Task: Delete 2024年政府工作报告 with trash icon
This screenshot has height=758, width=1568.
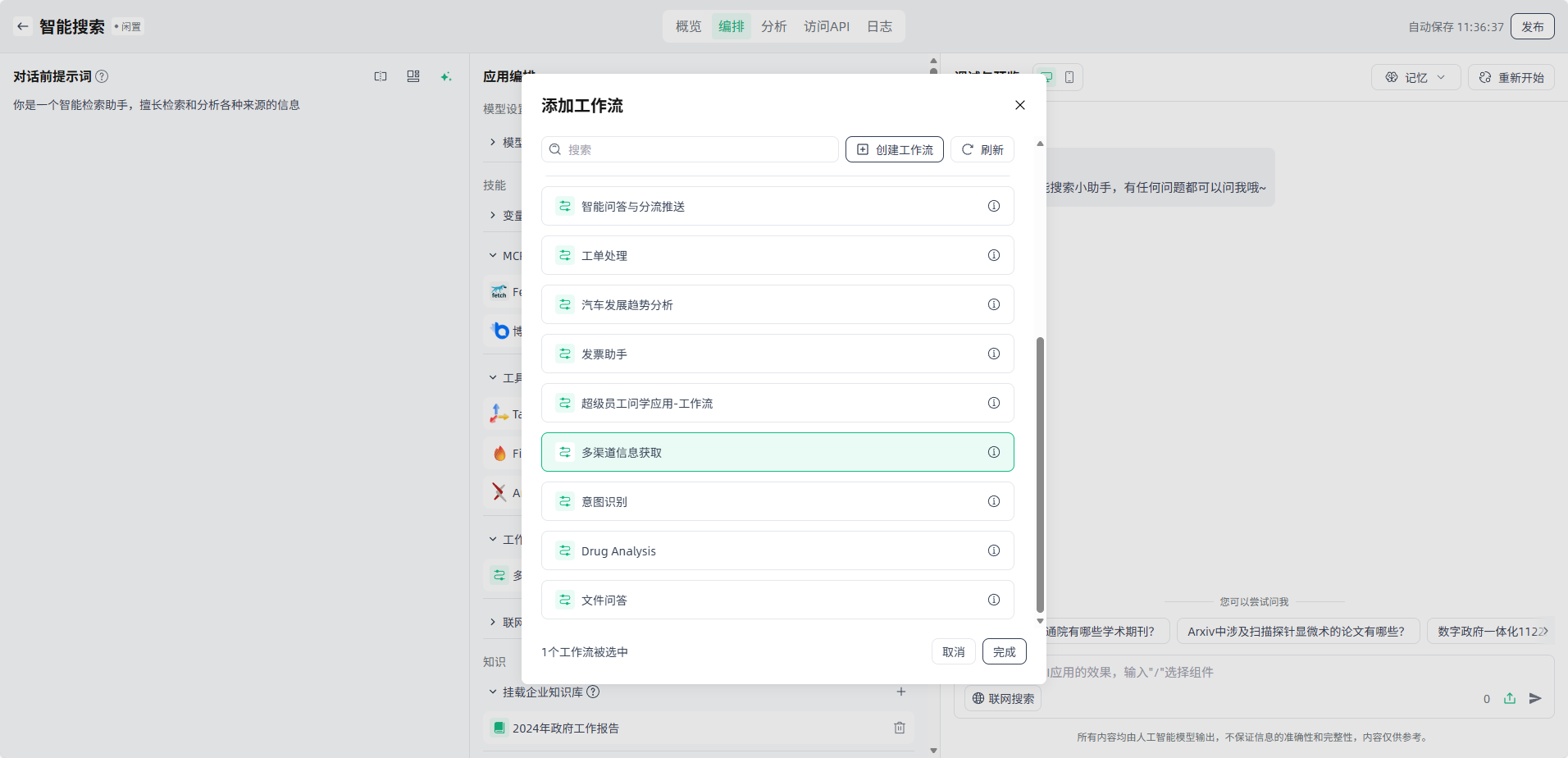Action: click(x=899, y=728)
